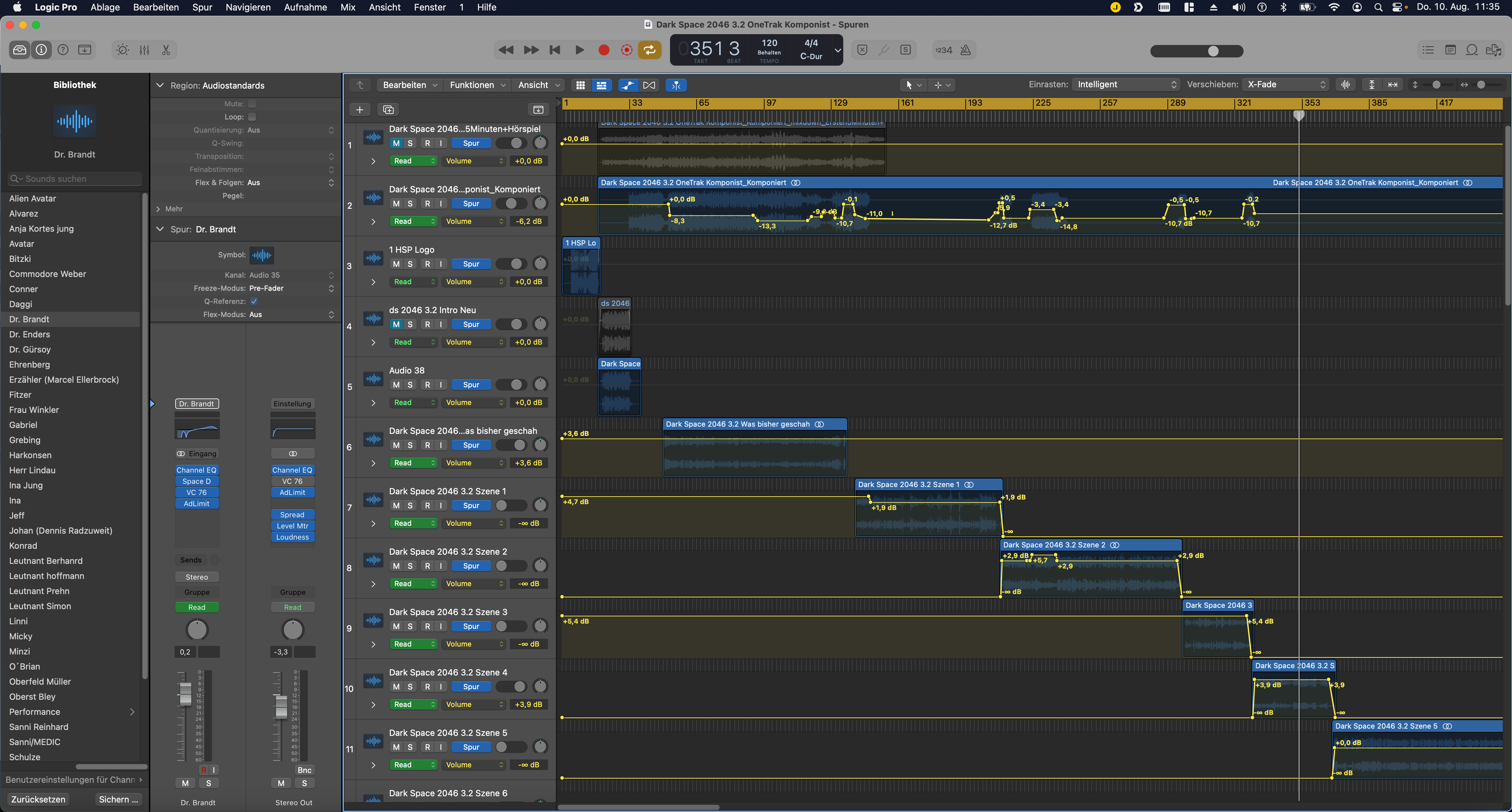Click the duplicate track icon
Viewport: 1512px width, 812px height.
click(x=388, y=110)
